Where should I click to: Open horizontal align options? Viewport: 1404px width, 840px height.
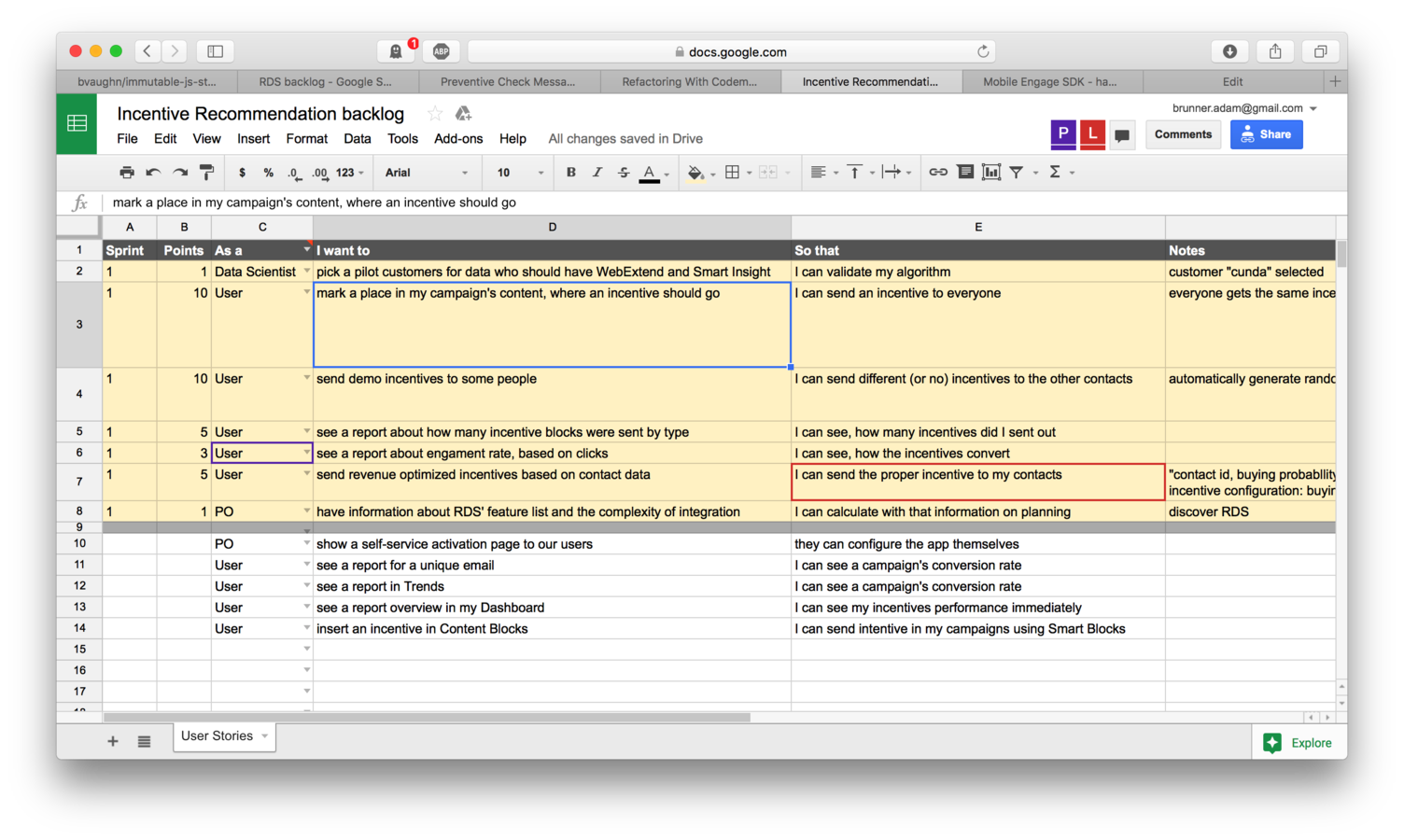[x=822, y=173]
